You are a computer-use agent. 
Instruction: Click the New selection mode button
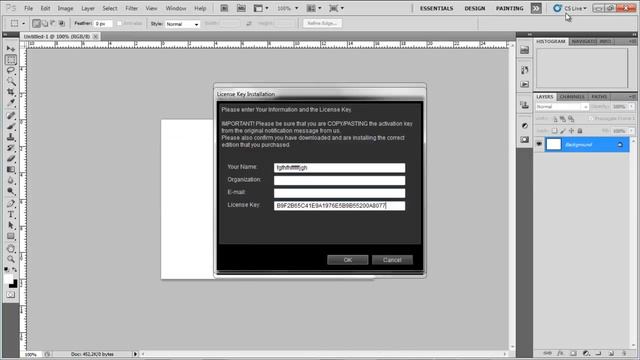click(36, 24)
